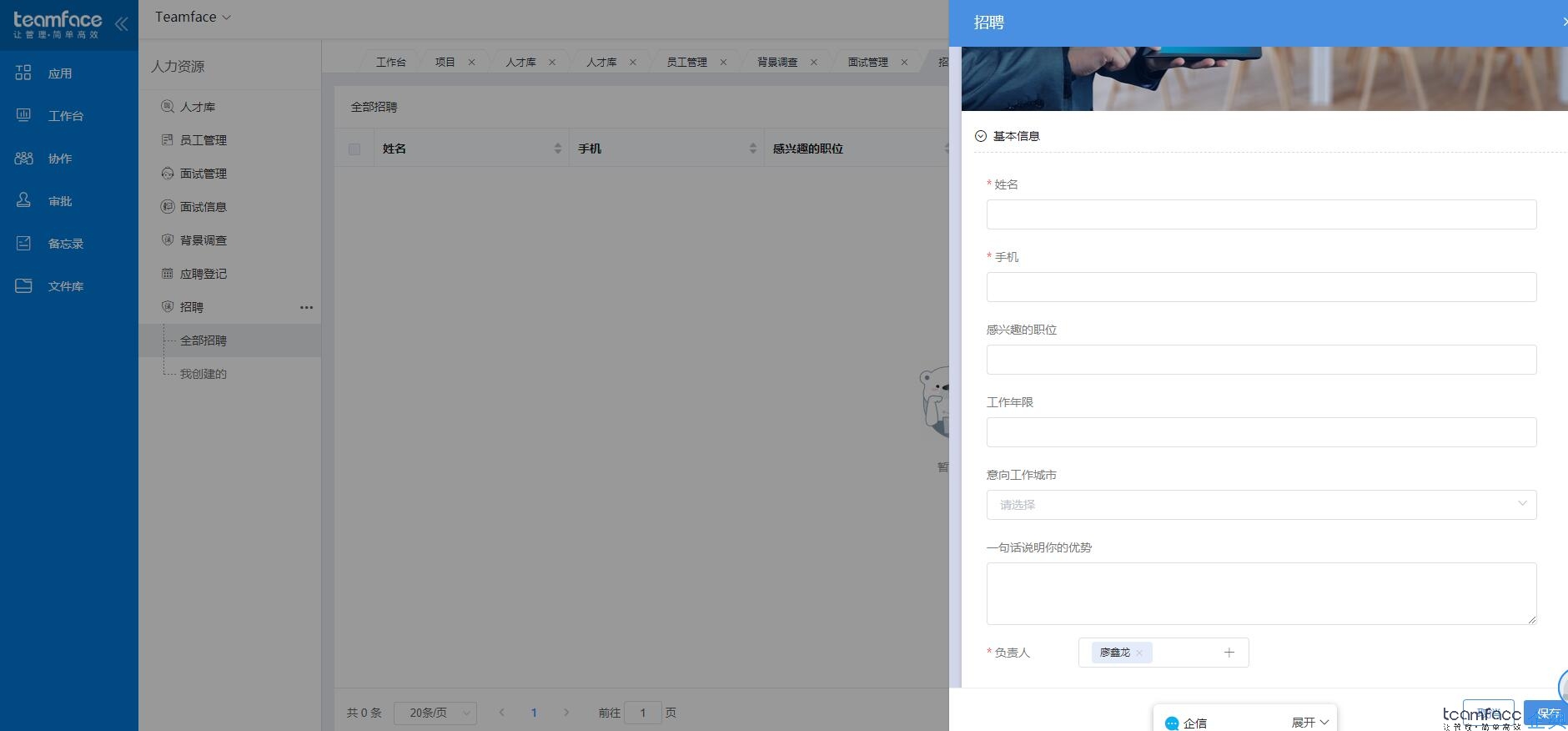1568x731 pixels.
Task: Click the 共 0 条 record count
Action: click(x=364, y=713)
